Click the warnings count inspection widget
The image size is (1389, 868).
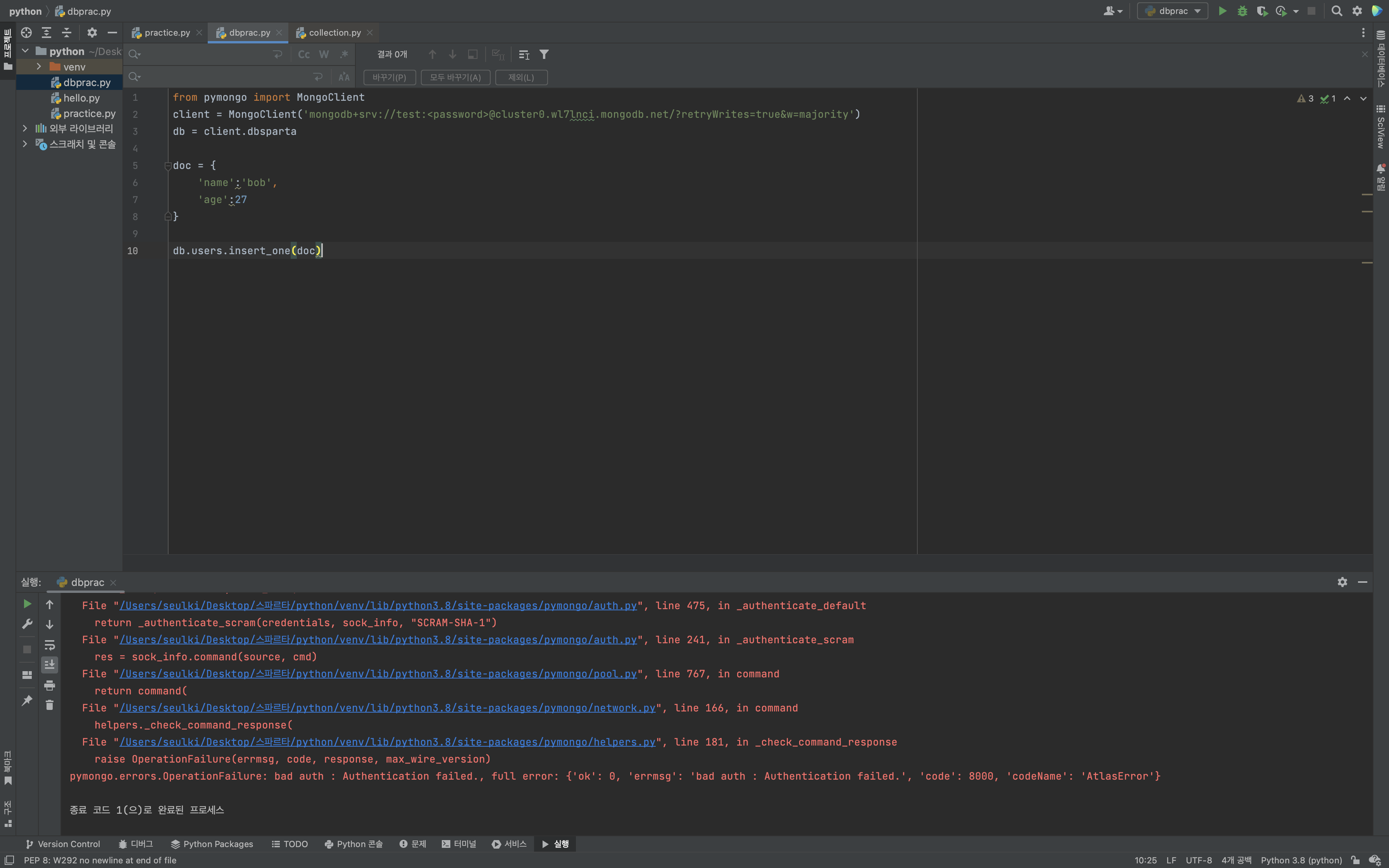click(x=1305, y=99)
